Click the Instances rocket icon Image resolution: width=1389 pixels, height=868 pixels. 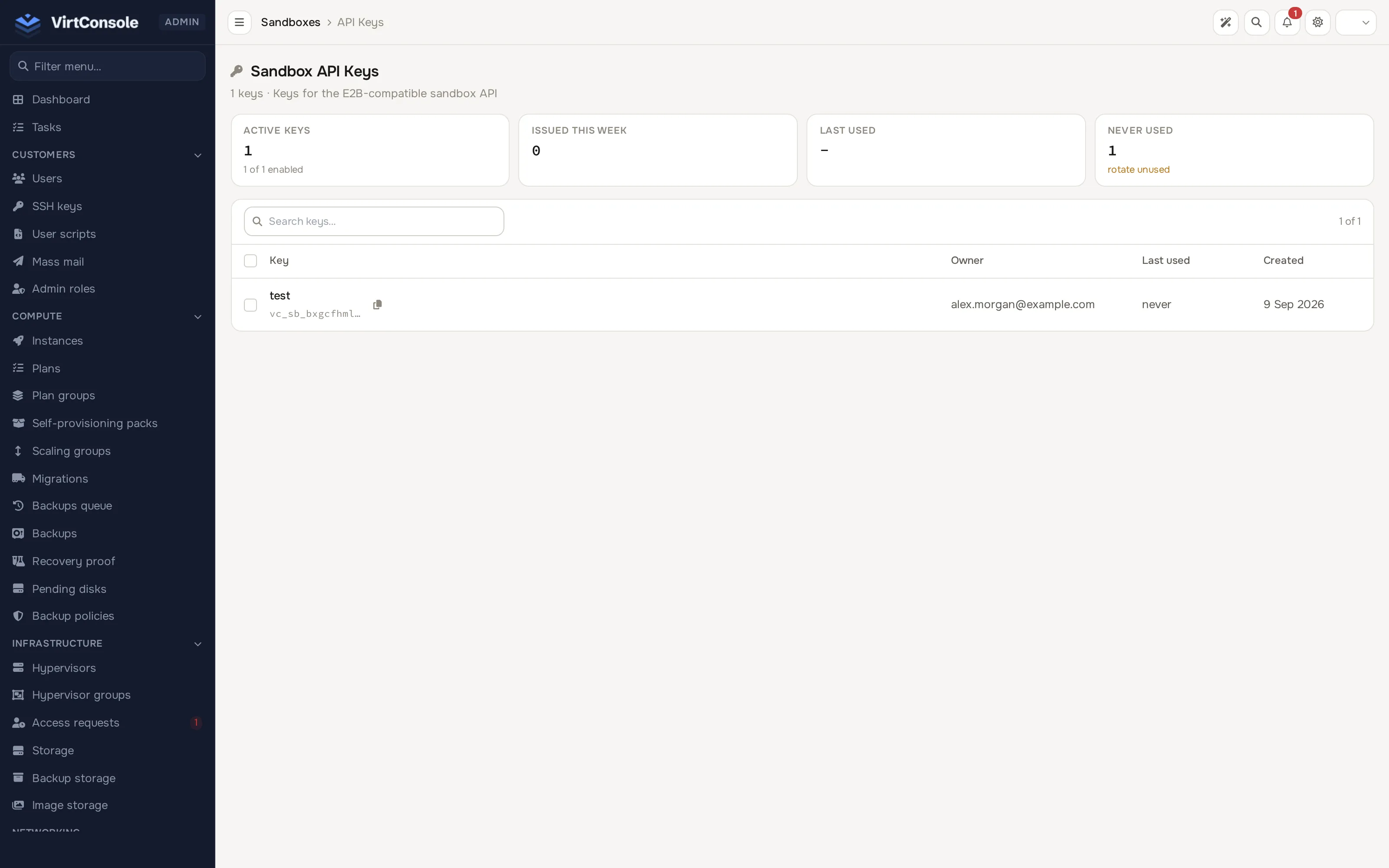point(18,340)
